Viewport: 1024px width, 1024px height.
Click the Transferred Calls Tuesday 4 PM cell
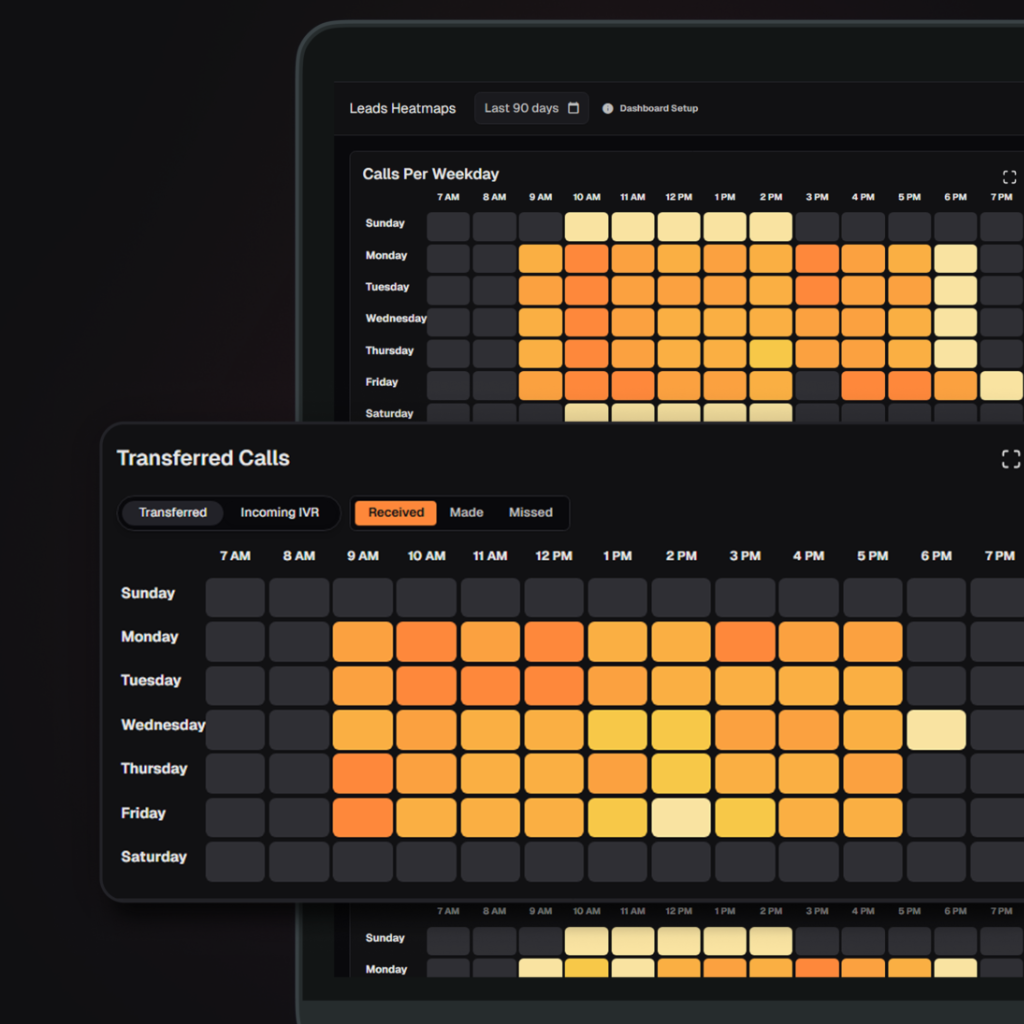[x=808, y=685]
